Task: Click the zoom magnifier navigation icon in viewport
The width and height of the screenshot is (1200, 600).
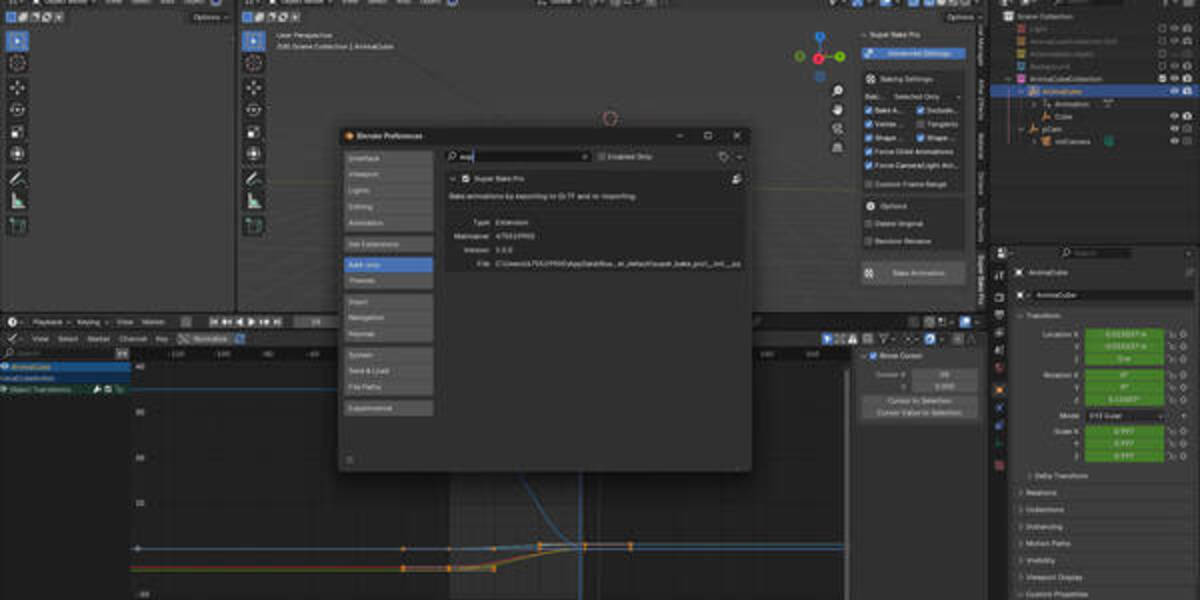Action: point(837,91)
